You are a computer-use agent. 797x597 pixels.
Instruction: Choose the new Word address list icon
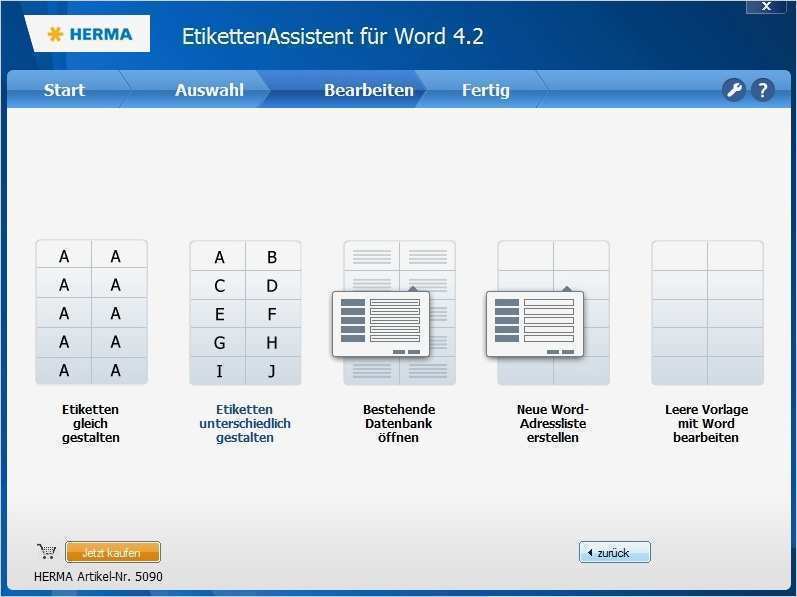pyautogui.click(x=548, y=313)
